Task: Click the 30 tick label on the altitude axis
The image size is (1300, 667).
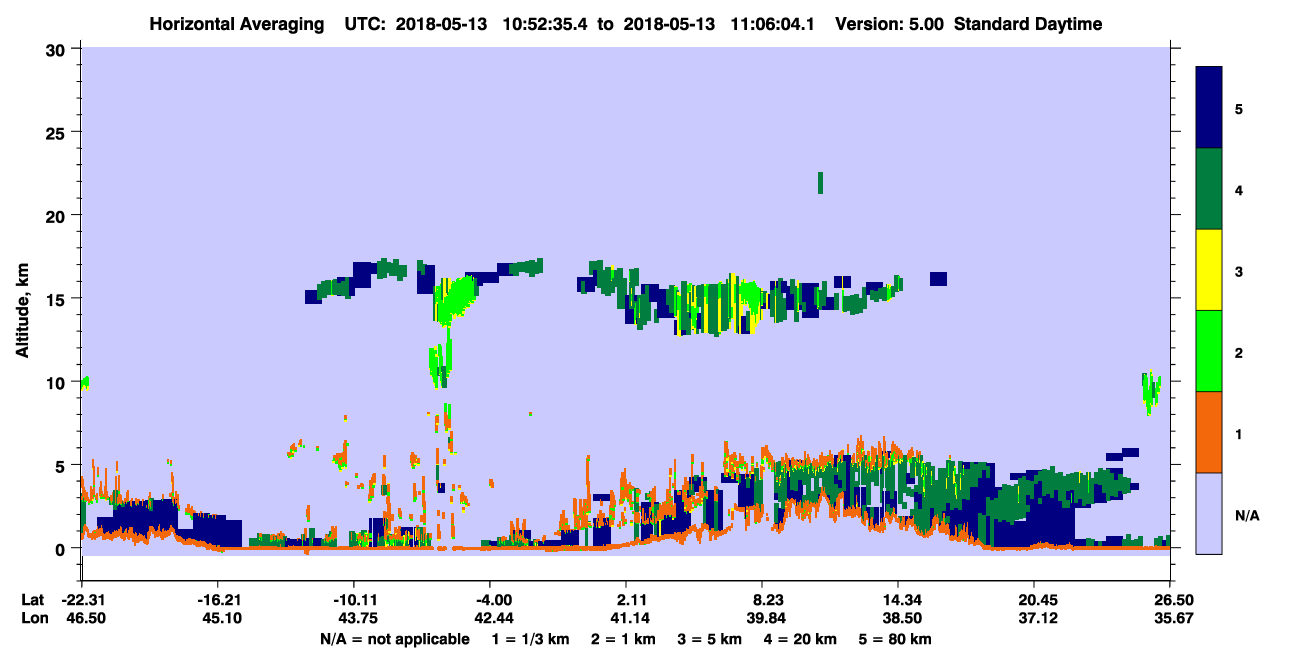Action: [x=58, y=49]
